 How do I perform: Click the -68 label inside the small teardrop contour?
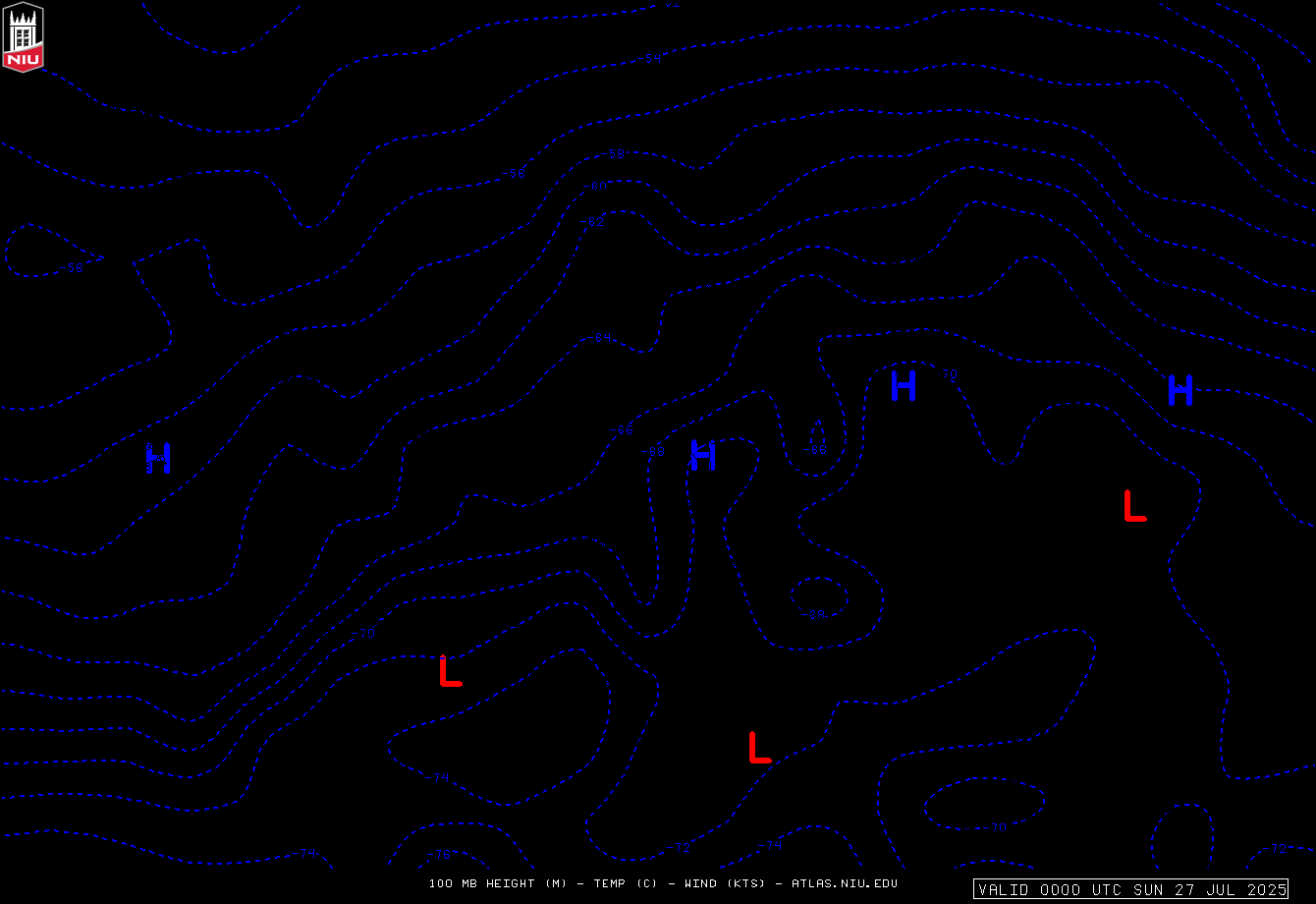click(x=816, y=450)
